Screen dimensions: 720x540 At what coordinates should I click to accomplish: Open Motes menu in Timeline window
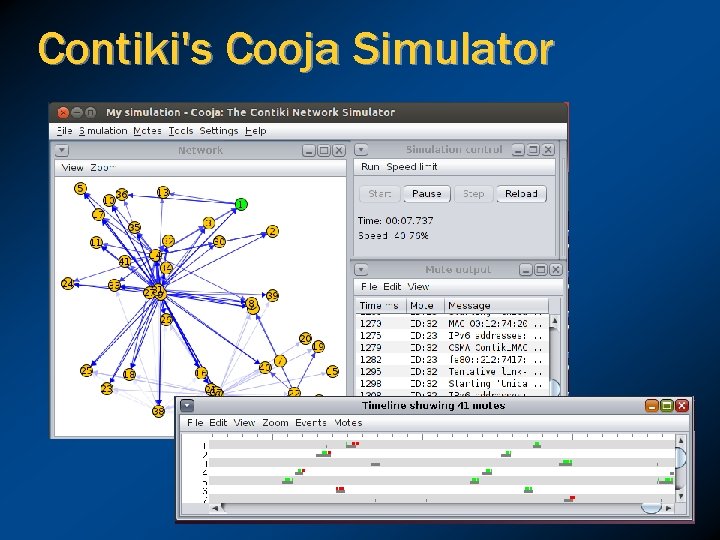tap(348, 422)
